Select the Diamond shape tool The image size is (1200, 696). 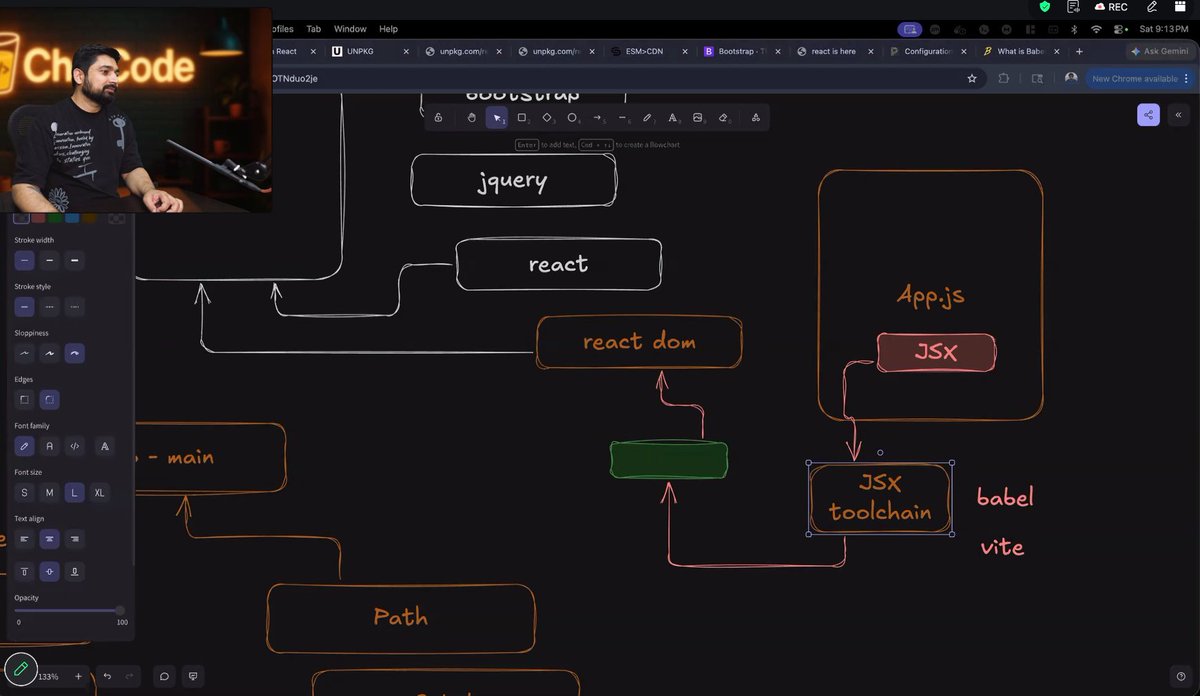547,118
